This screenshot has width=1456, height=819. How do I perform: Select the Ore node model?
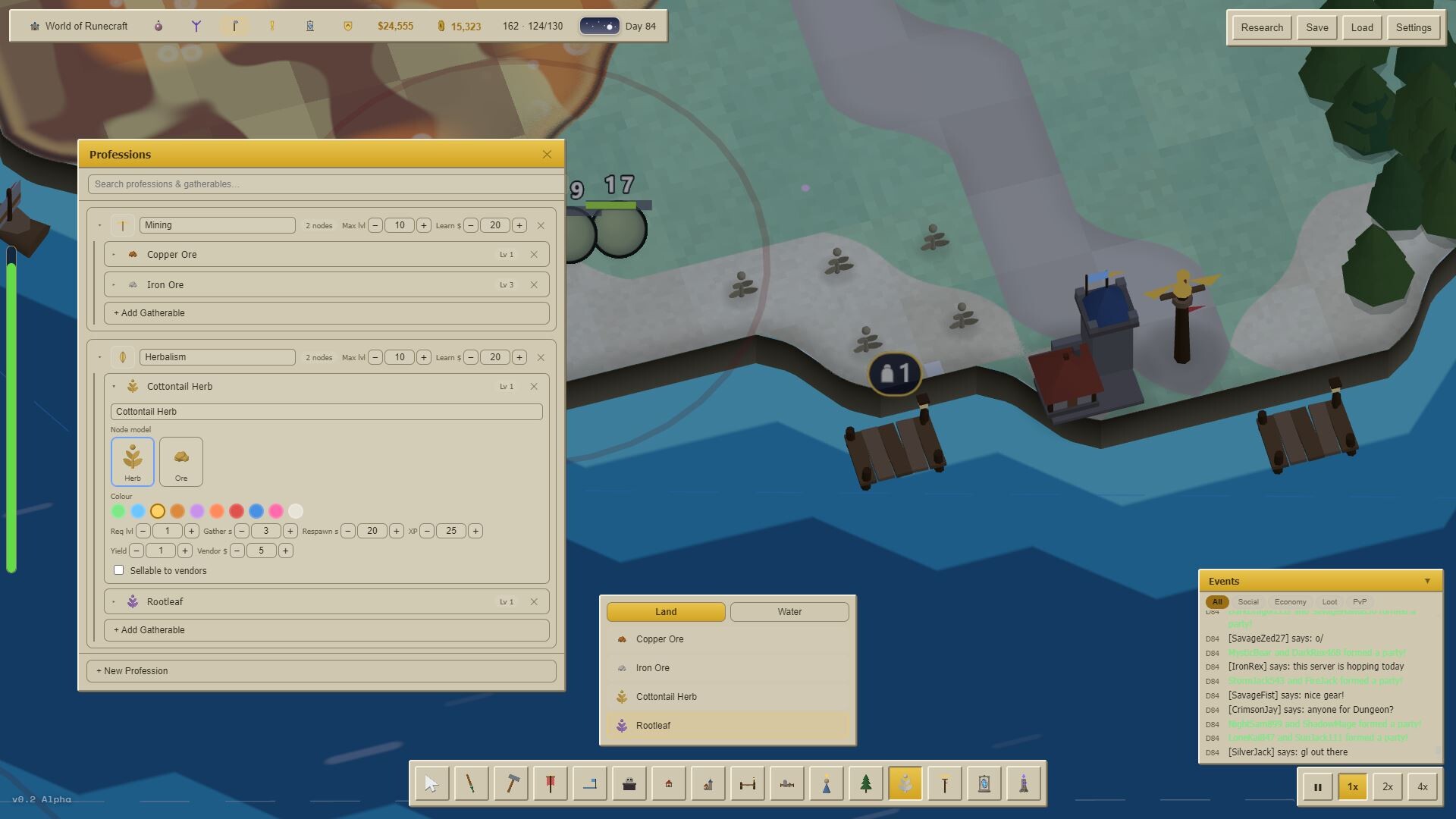click(x=181, y=461)
